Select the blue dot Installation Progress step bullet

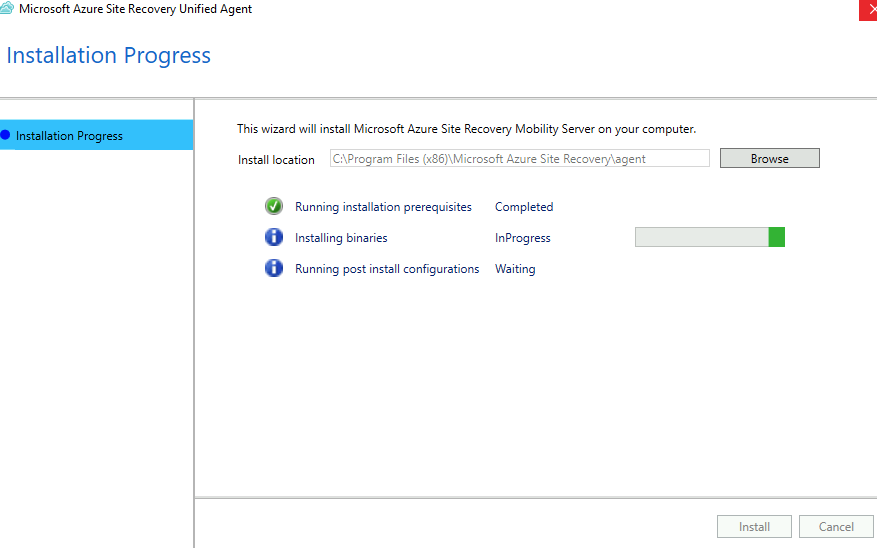5,135
